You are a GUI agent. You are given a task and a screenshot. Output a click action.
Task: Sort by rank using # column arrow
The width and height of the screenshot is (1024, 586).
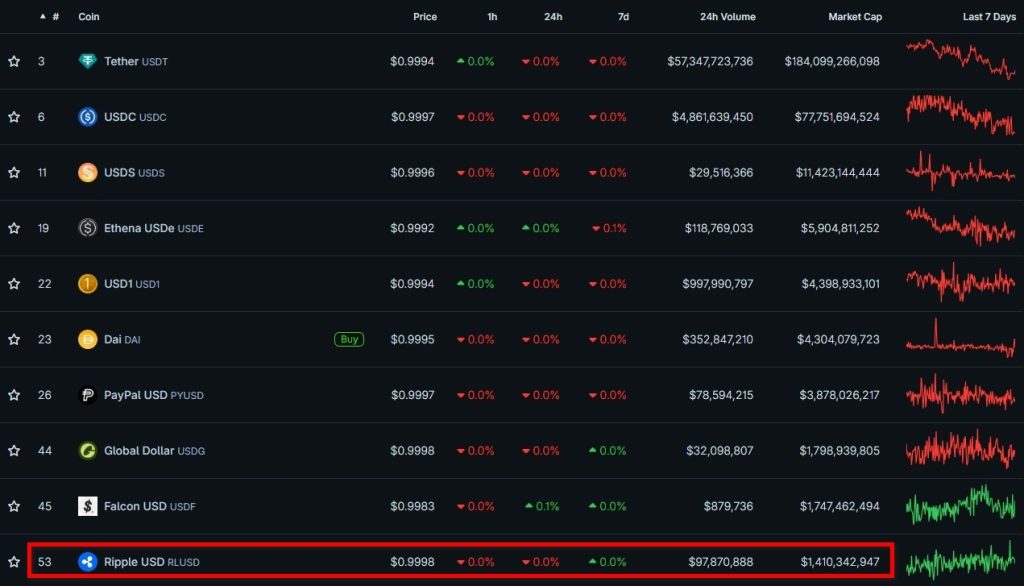pos(42,17)
